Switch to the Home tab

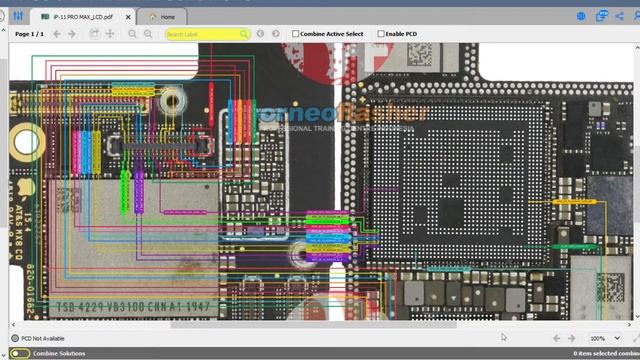[x=162, y=17]
